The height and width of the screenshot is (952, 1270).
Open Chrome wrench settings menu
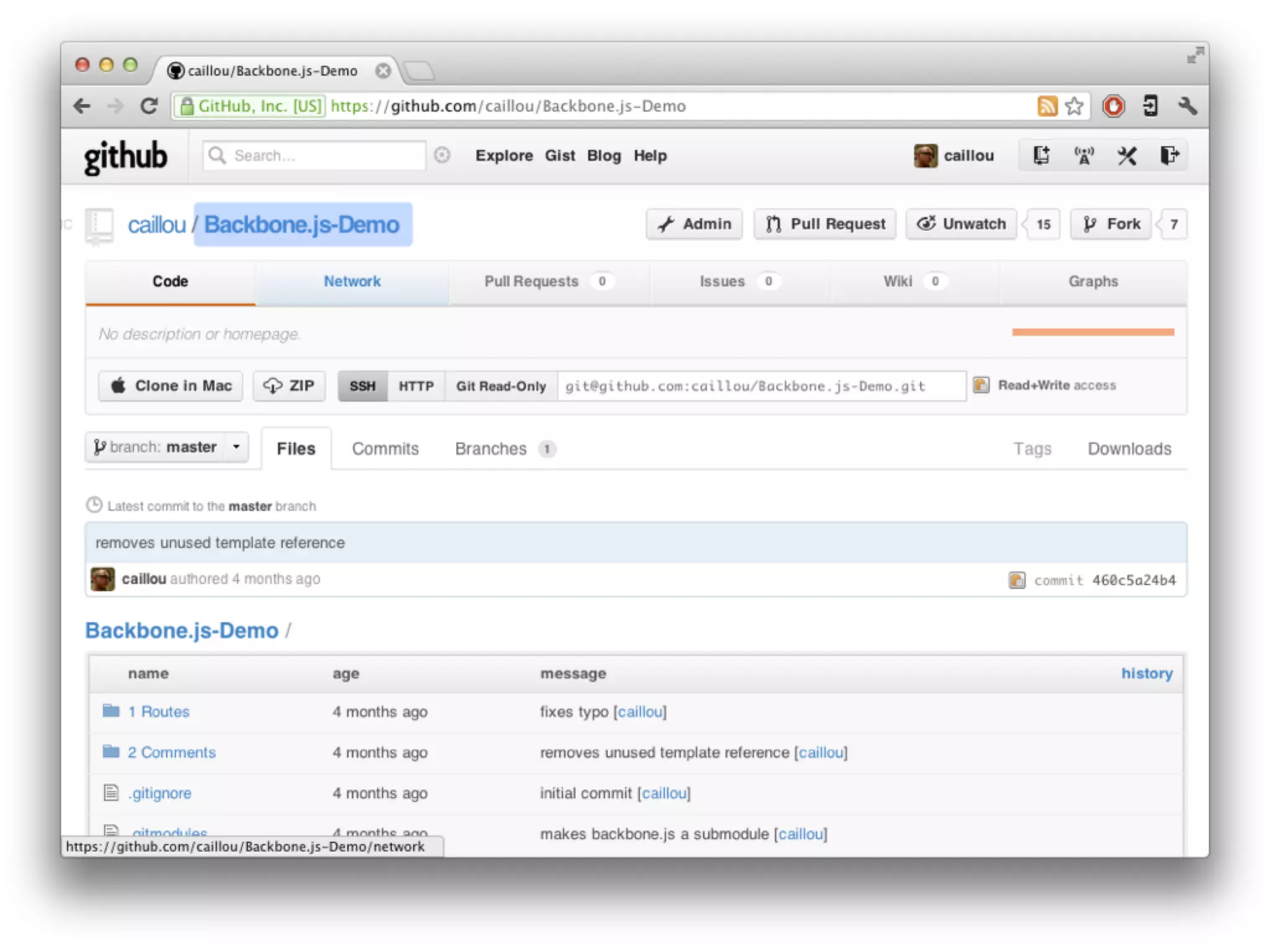pos(1187,106)
